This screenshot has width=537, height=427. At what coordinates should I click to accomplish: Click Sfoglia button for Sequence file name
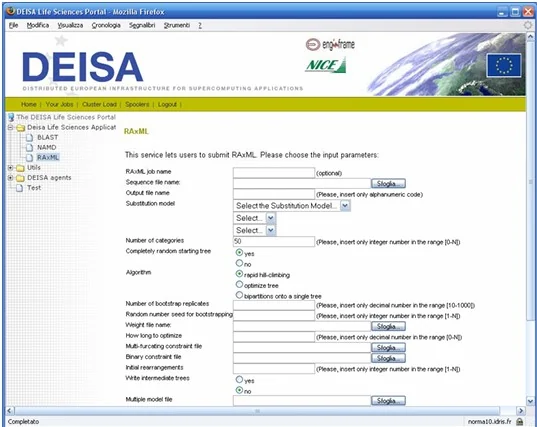tap(388, 184)
